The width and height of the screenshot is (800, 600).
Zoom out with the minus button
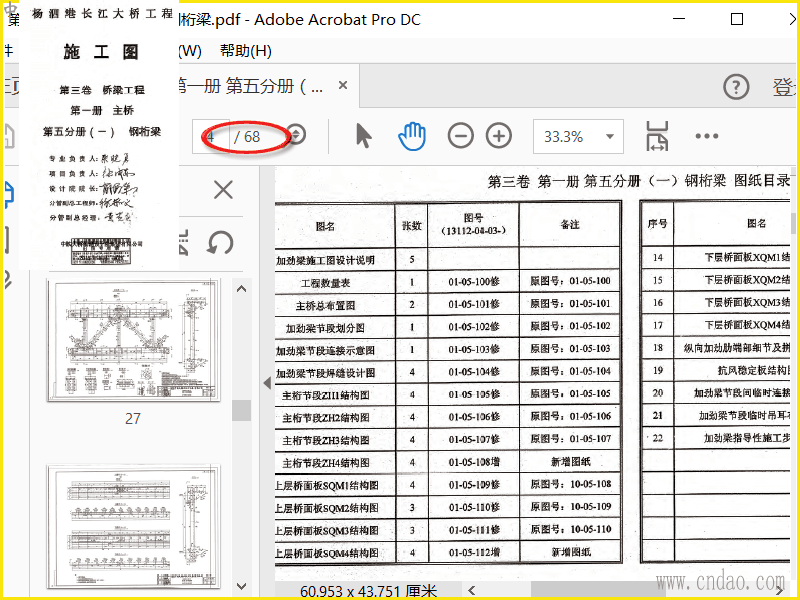[x=460, y=136]
